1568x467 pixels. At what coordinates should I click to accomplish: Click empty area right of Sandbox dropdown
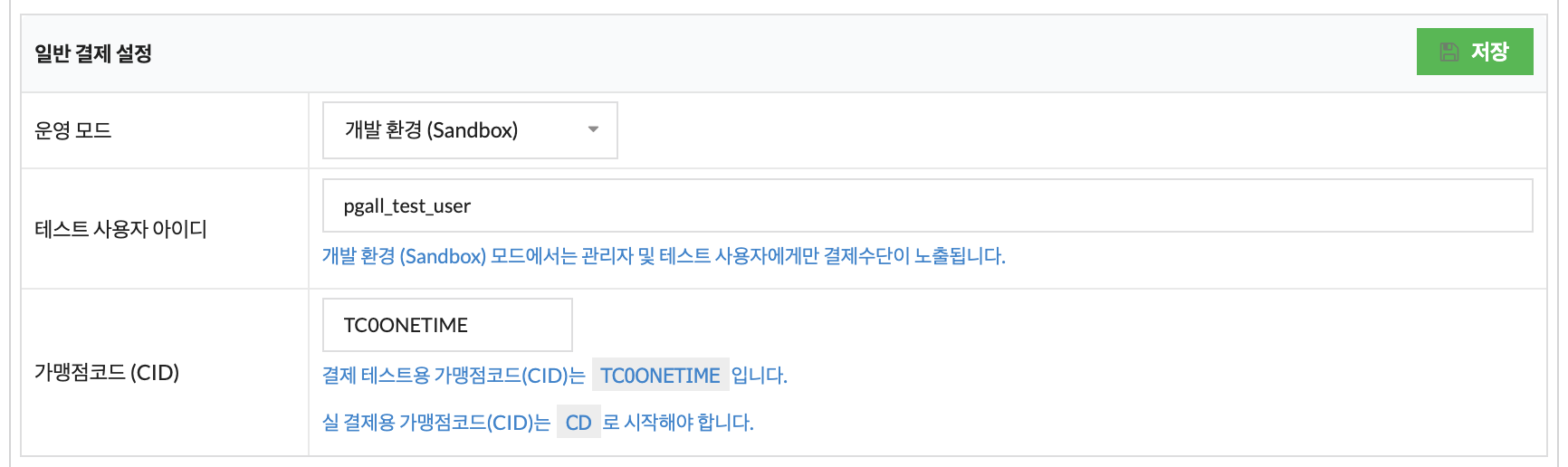(x=1077, y=130)
